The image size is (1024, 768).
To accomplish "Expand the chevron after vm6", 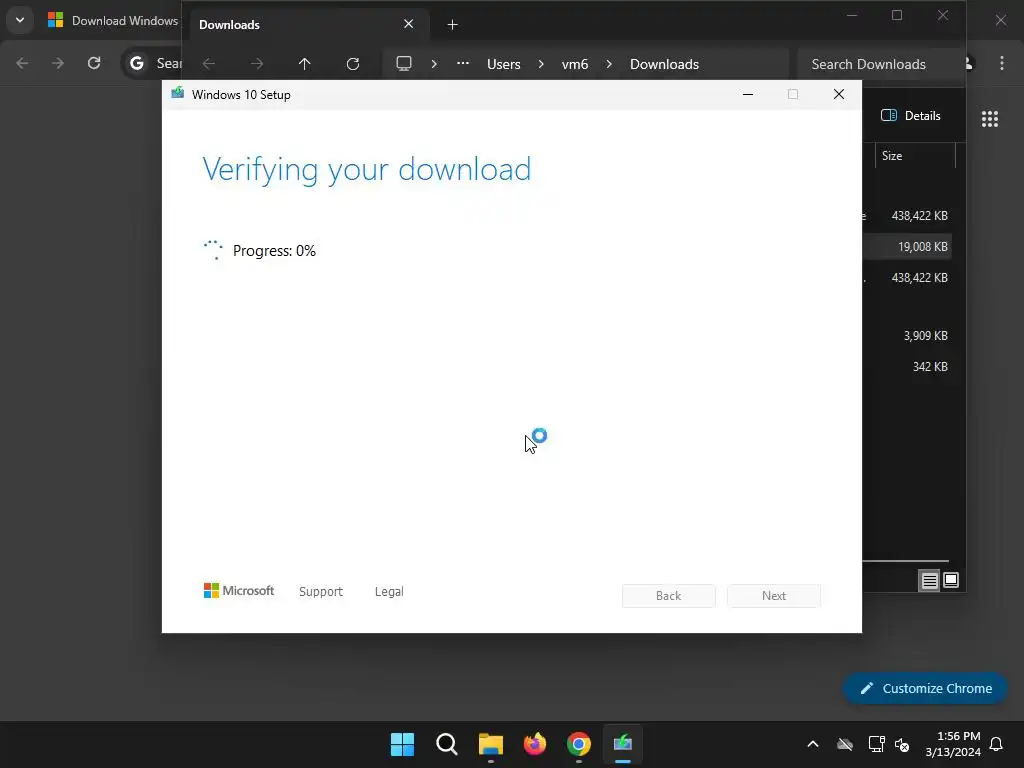I will pos(609,64).
